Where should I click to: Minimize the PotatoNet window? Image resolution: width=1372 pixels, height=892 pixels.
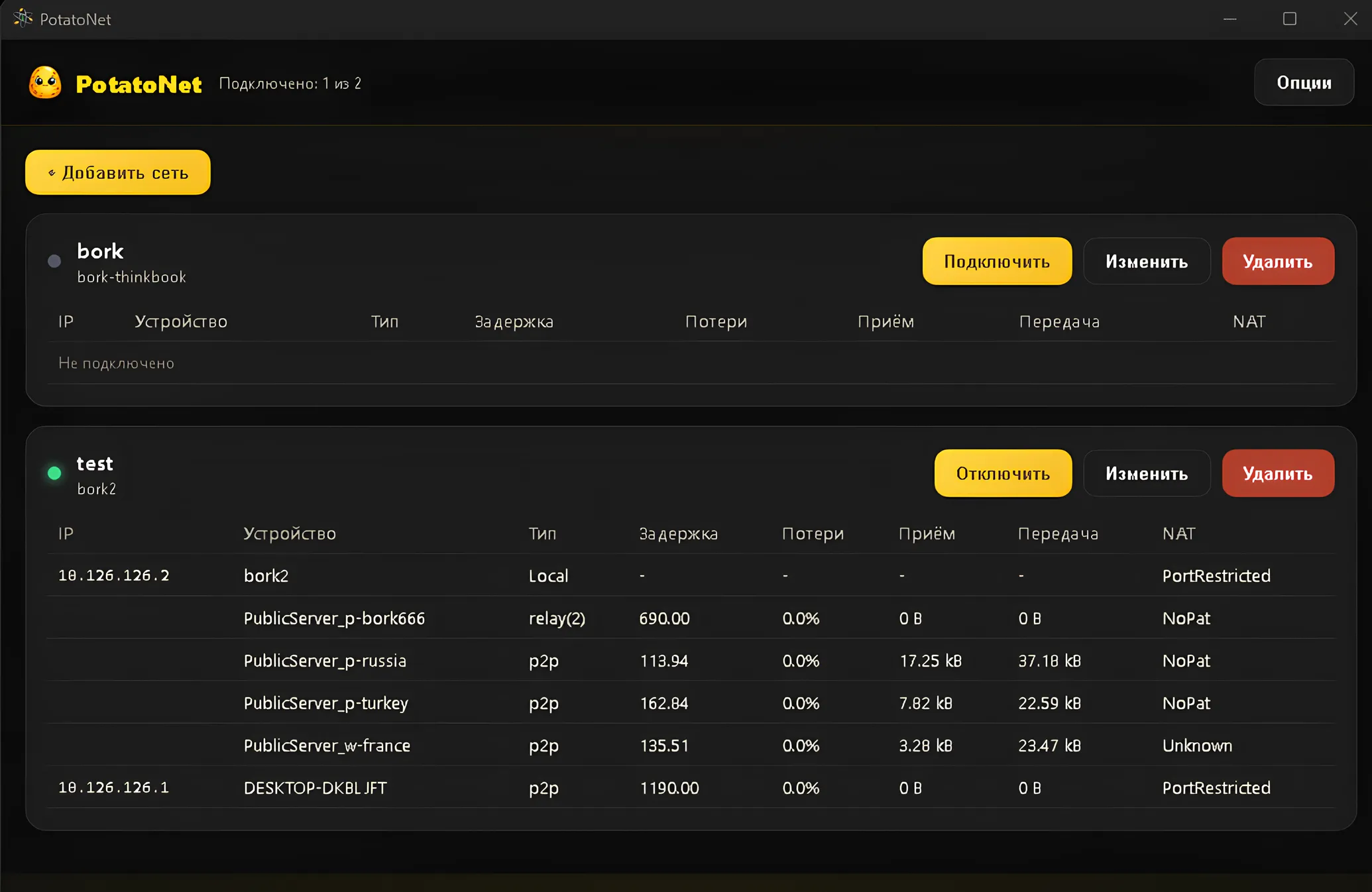pos(1230,19)
